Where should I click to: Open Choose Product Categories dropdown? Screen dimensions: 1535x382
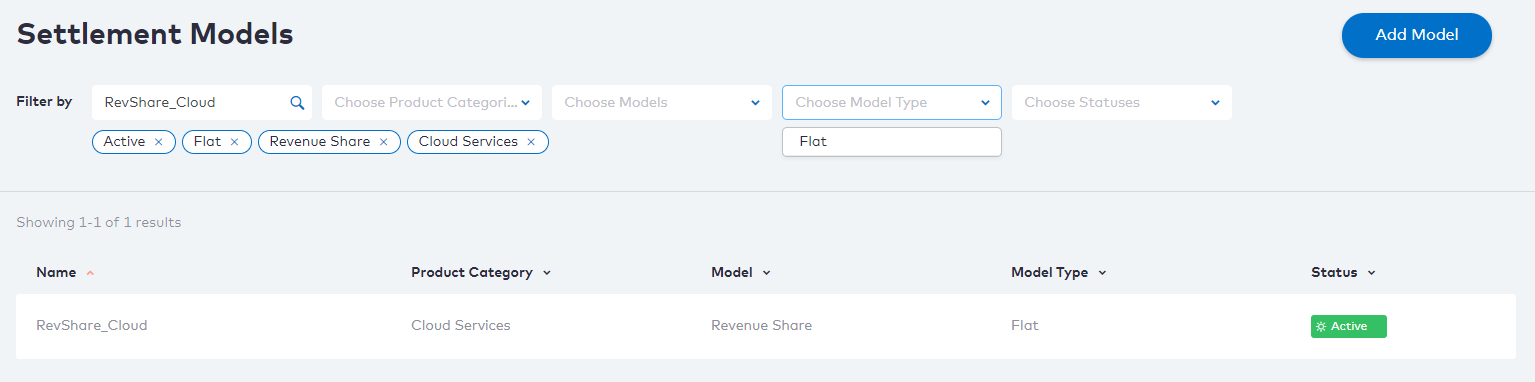coord(432,102)
